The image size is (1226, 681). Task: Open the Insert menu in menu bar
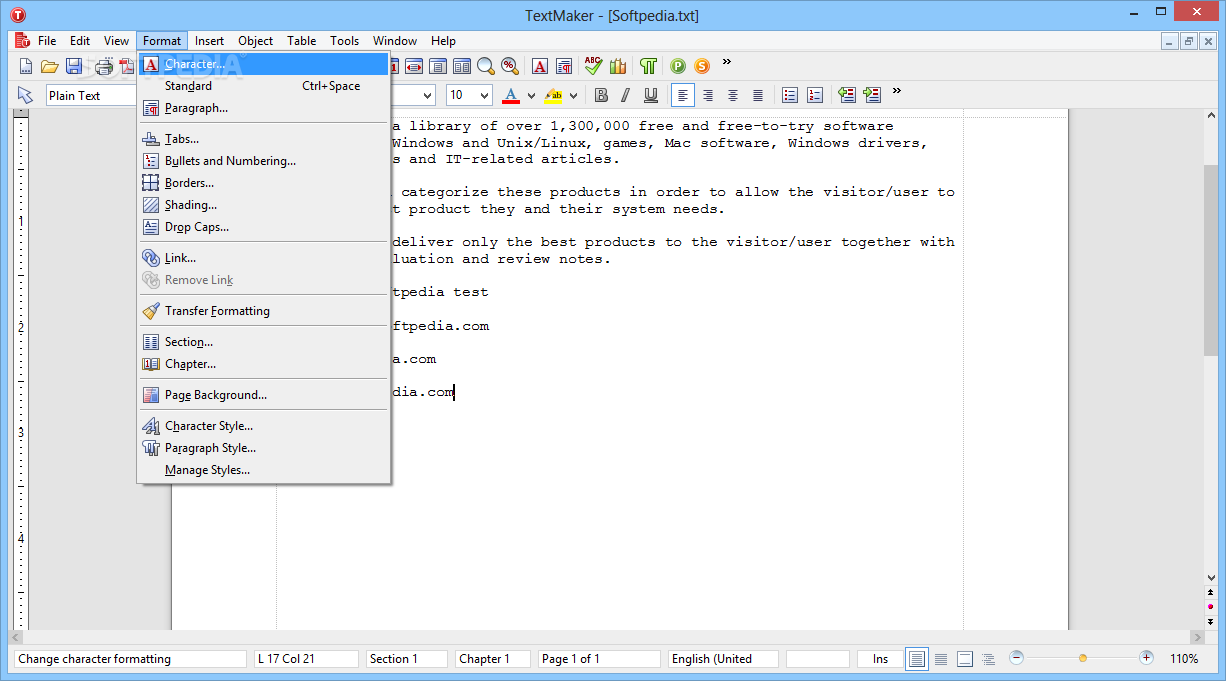[209, 41]
